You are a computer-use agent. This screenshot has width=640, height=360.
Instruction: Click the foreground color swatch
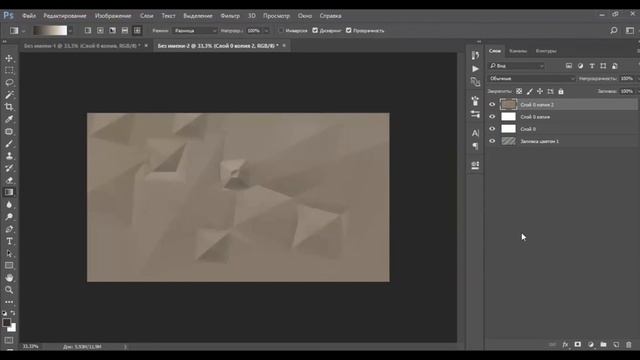[x=6, y=322]
